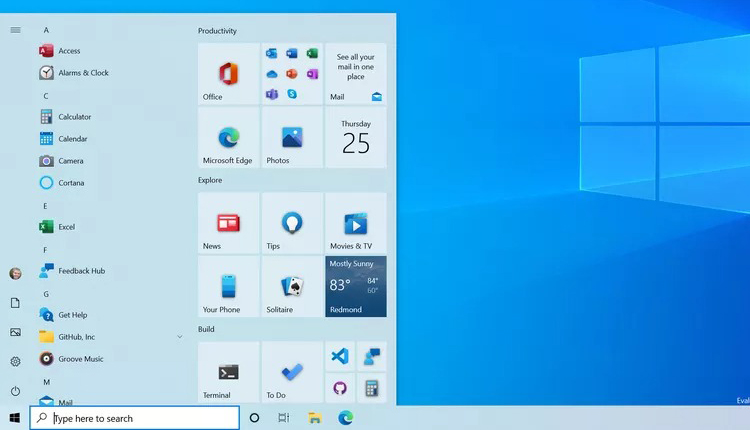Open Documents from the Start sidebar
The height and width of the screenshot is (430, 750).
point(15,303)
